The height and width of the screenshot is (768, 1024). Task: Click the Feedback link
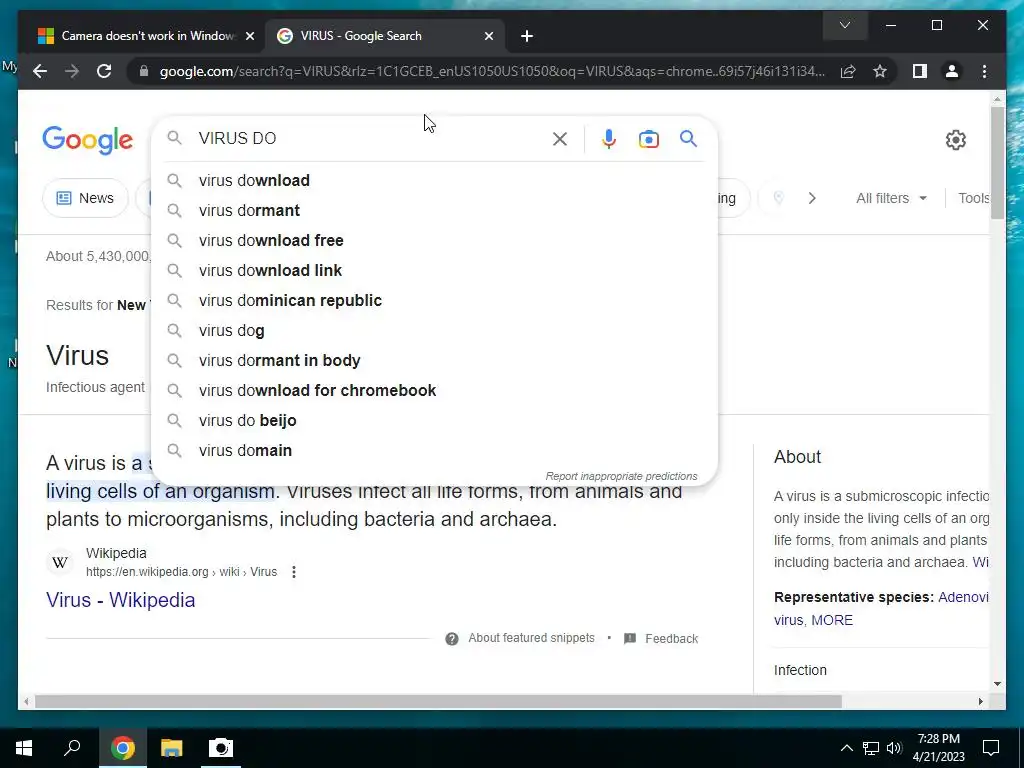(671, 639)
